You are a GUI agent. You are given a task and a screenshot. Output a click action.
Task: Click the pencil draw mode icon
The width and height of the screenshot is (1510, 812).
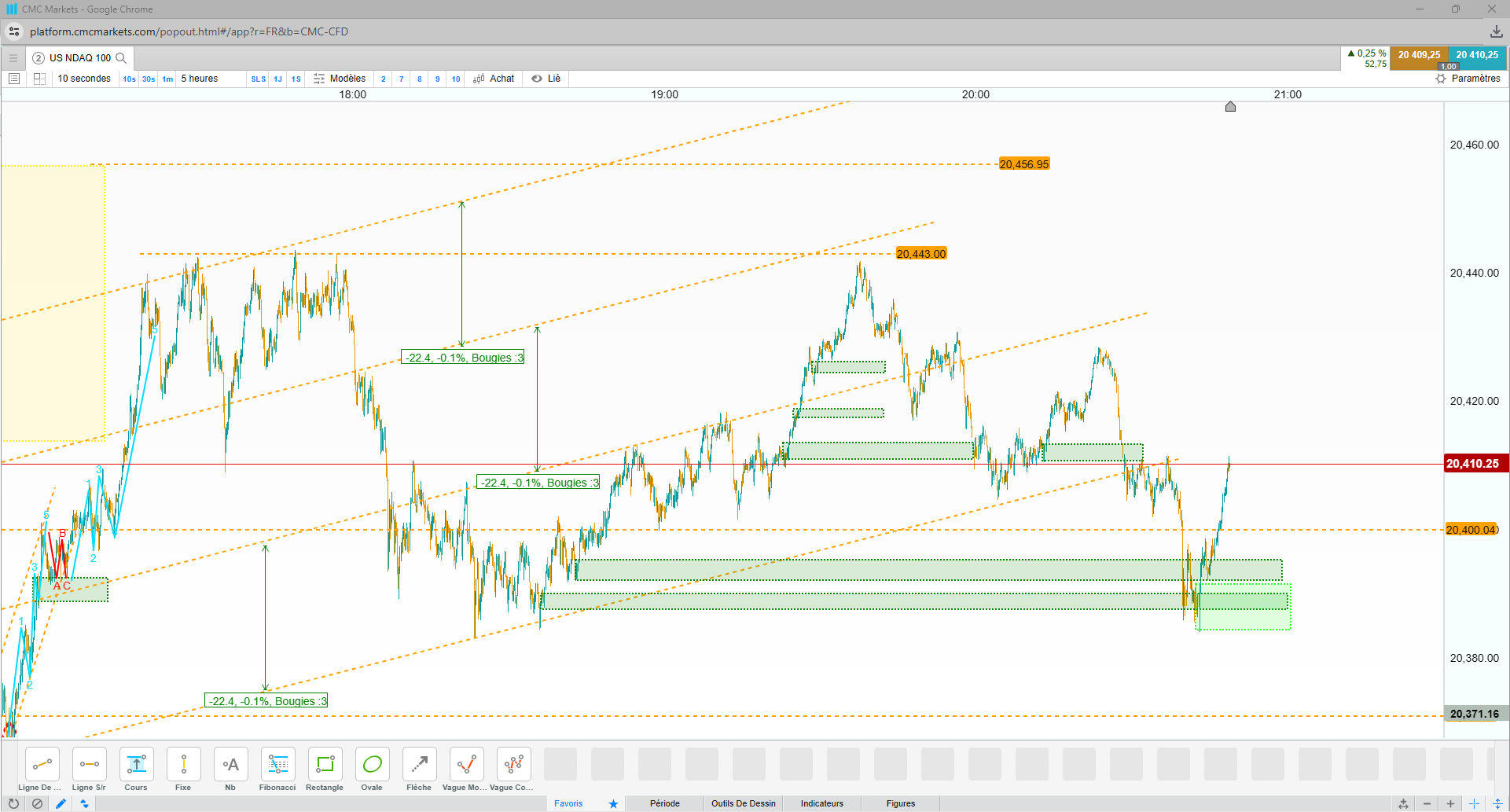pos(61,803)
